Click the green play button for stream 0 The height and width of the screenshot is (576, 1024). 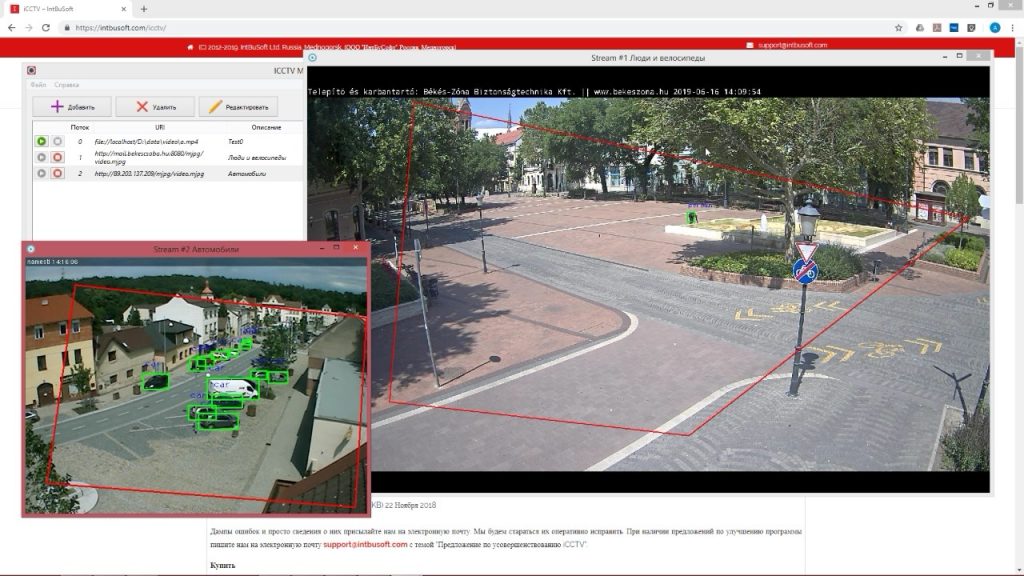(x=42, y=142)
